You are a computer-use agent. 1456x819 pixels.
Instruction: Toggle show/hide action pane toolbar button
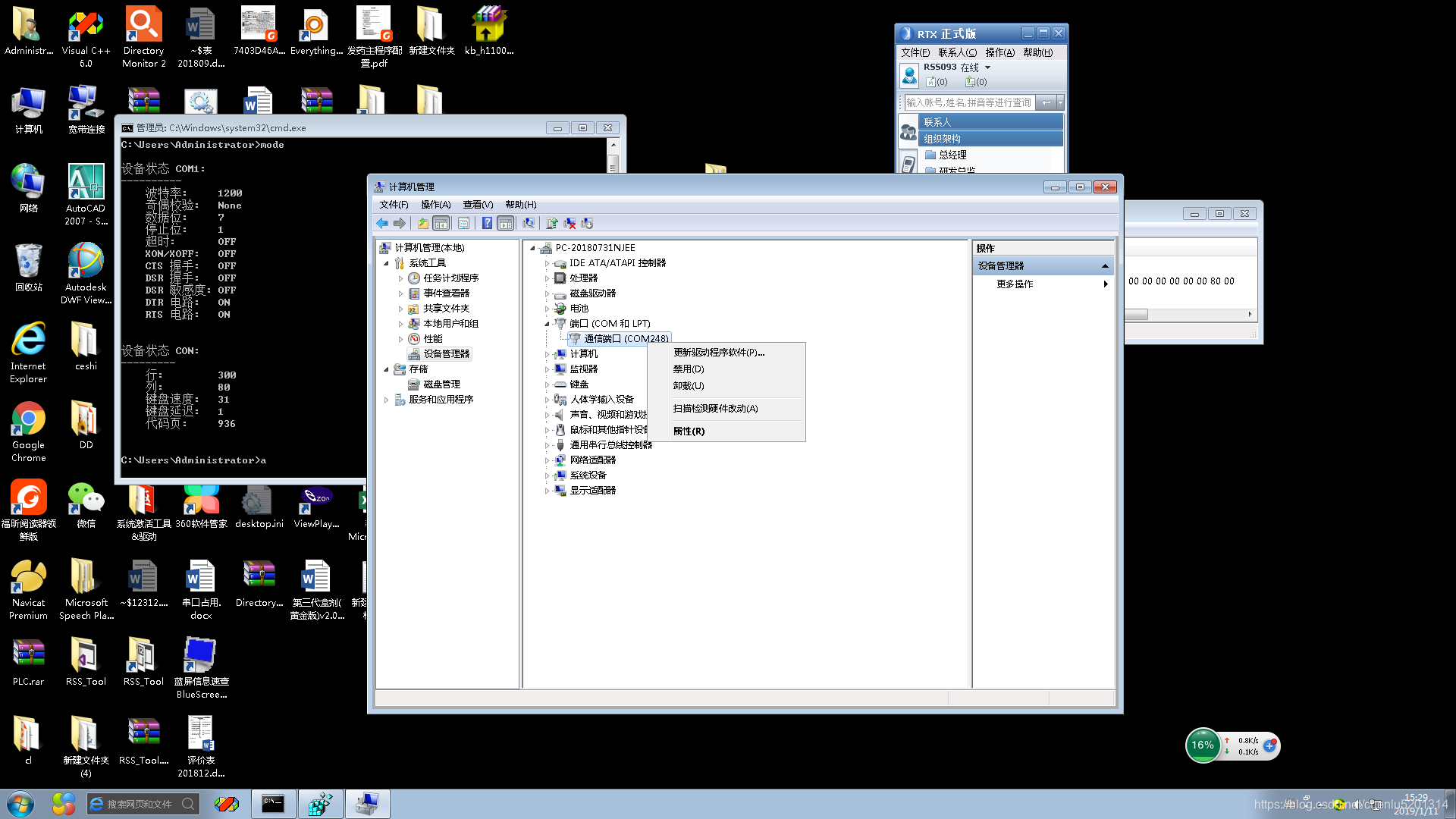pyautogui.click(x=505, y=223)
